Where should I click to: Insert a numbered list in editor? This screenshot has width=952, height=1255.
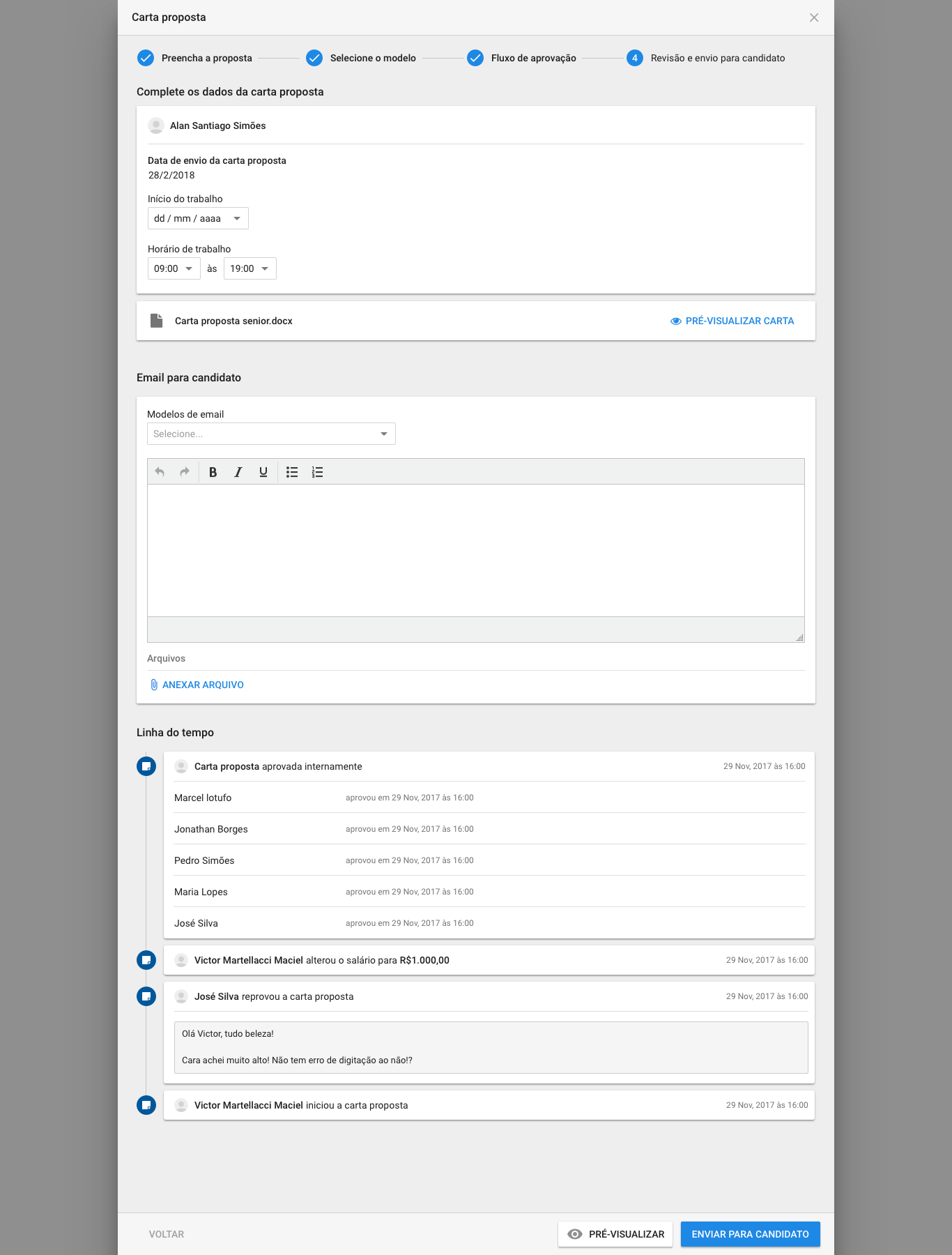(317, 472)
